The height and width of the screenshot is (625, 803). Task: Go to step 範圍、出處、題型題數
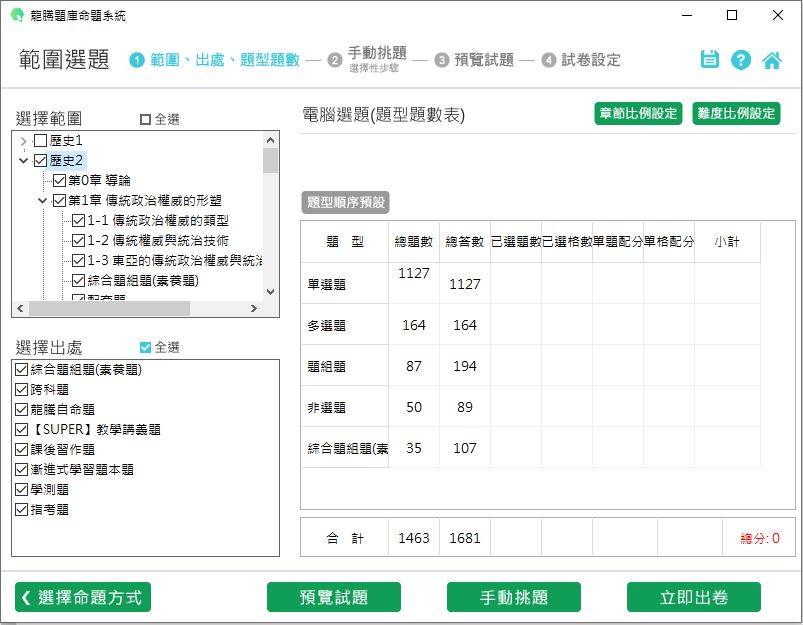225,60
